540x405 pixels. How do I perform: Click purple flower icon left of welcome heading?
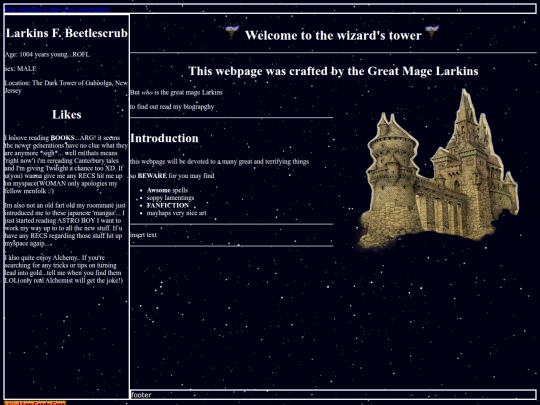click(232, 32)
